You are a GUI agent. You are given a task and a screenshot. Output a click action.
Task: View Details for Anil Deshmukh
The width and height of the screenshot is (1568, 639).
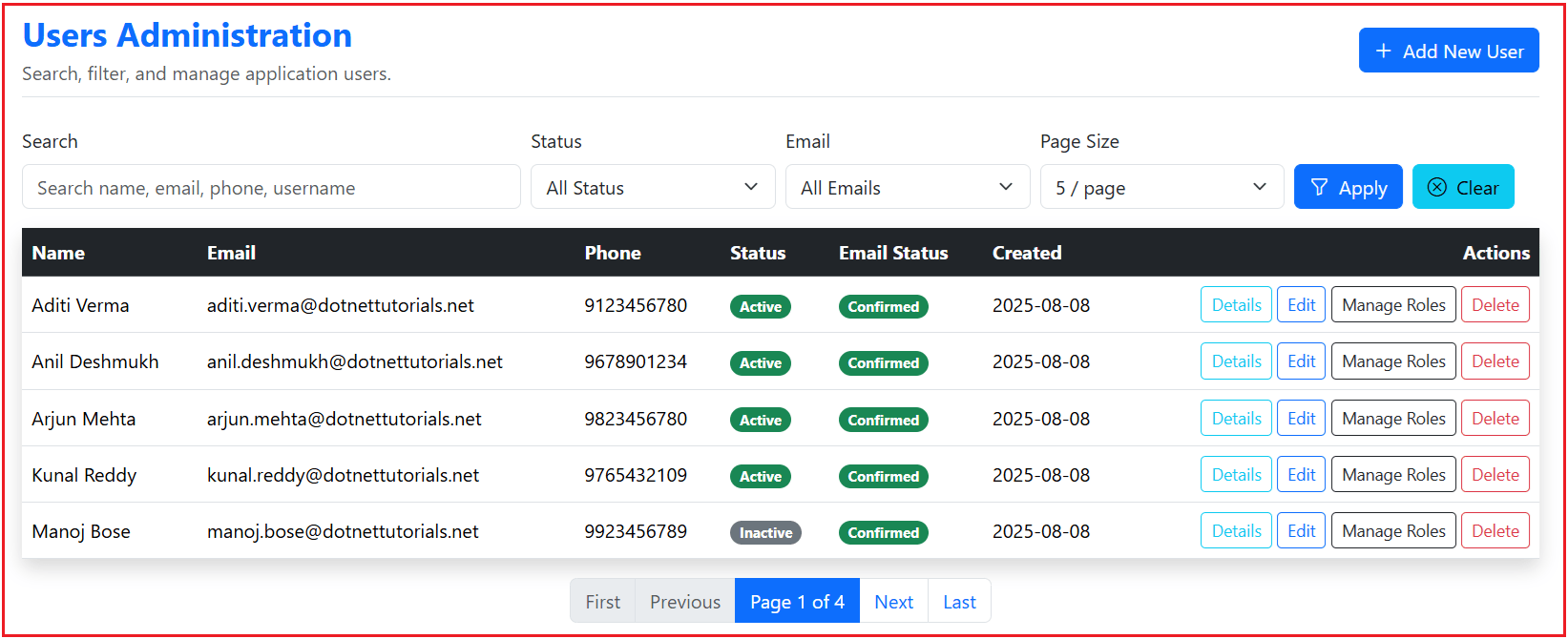click(x=1236, y=361)
